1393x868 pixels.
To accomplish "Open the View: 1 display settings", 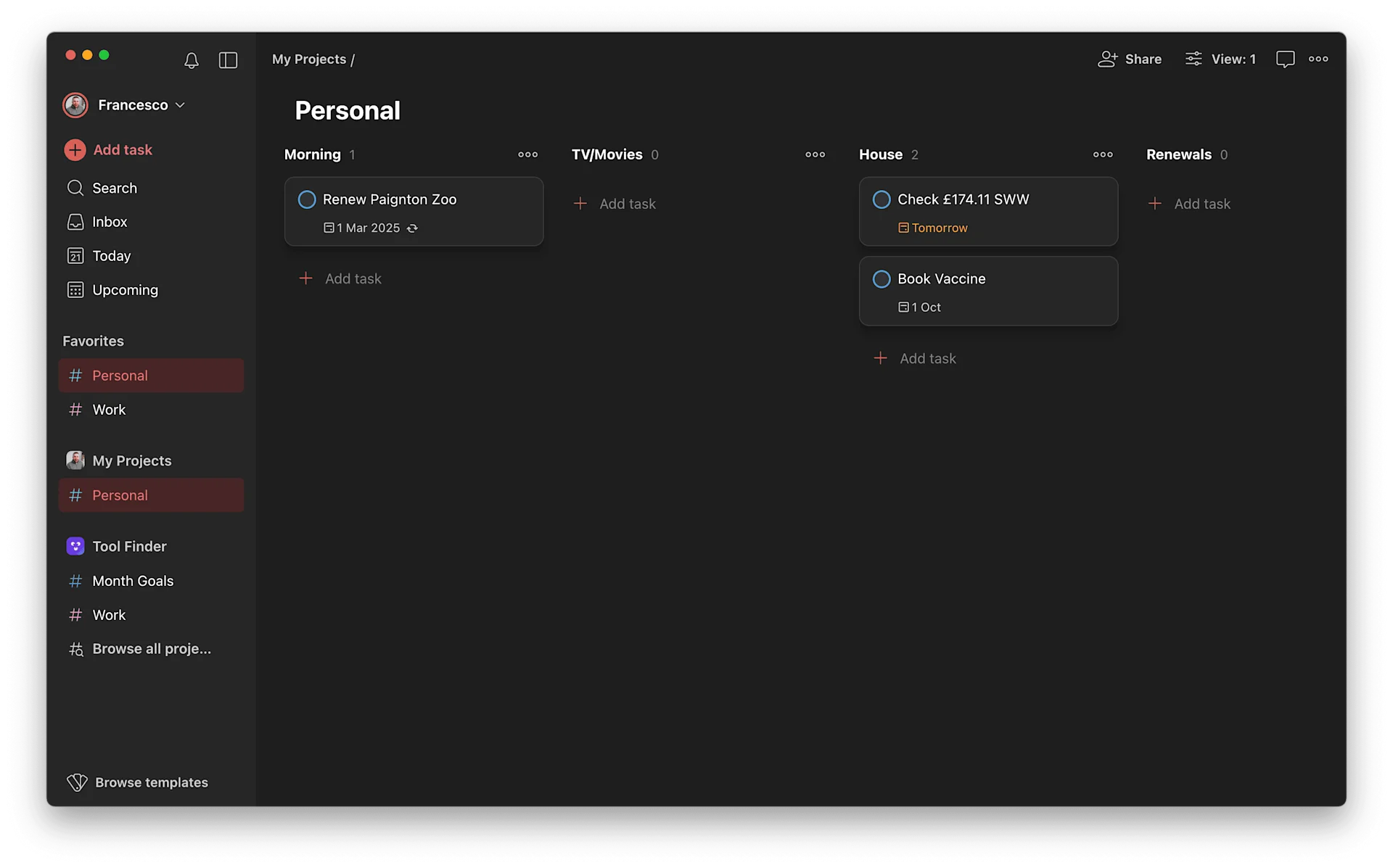I will (x=1220, y=59).
